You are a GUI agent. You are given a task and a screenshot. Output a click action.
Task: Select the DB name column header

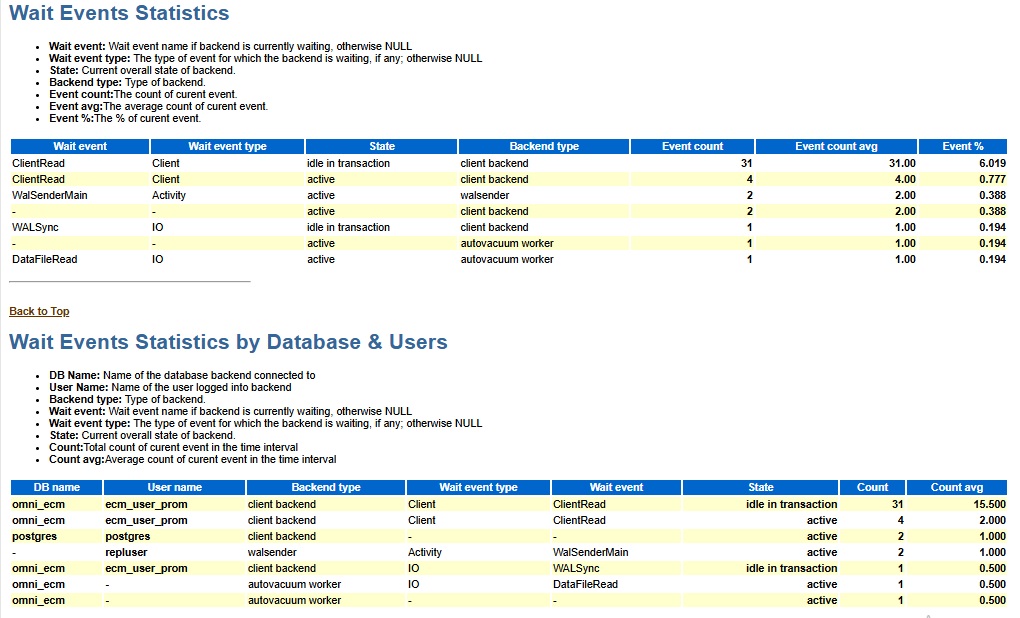click(56, 487)
